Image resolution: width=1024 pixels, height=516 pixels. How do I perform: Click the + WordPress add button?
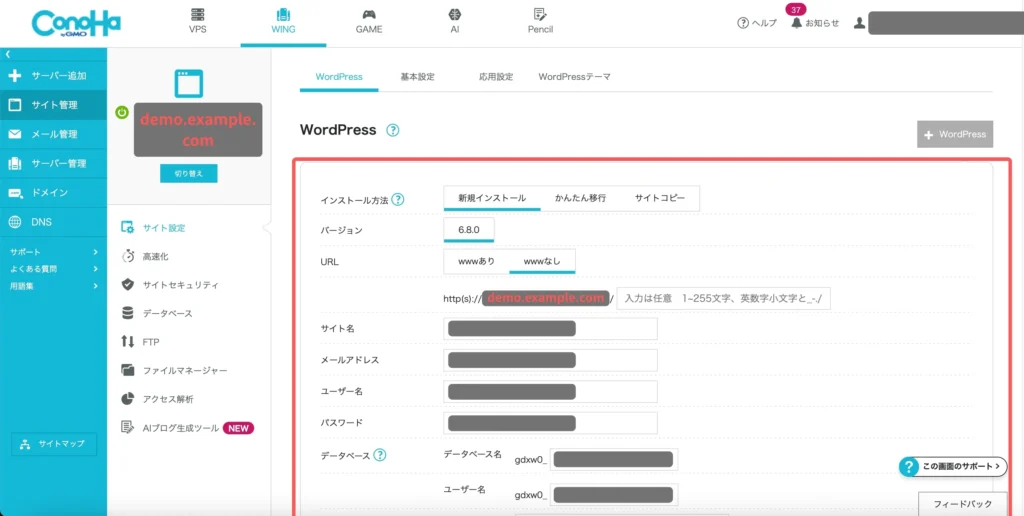pos(955,134)
